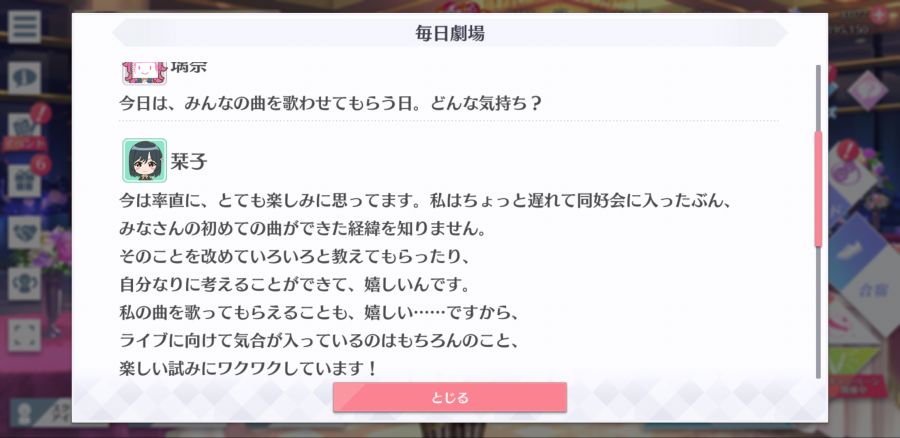Open the pink diamond icon at top right

(867, 90)
